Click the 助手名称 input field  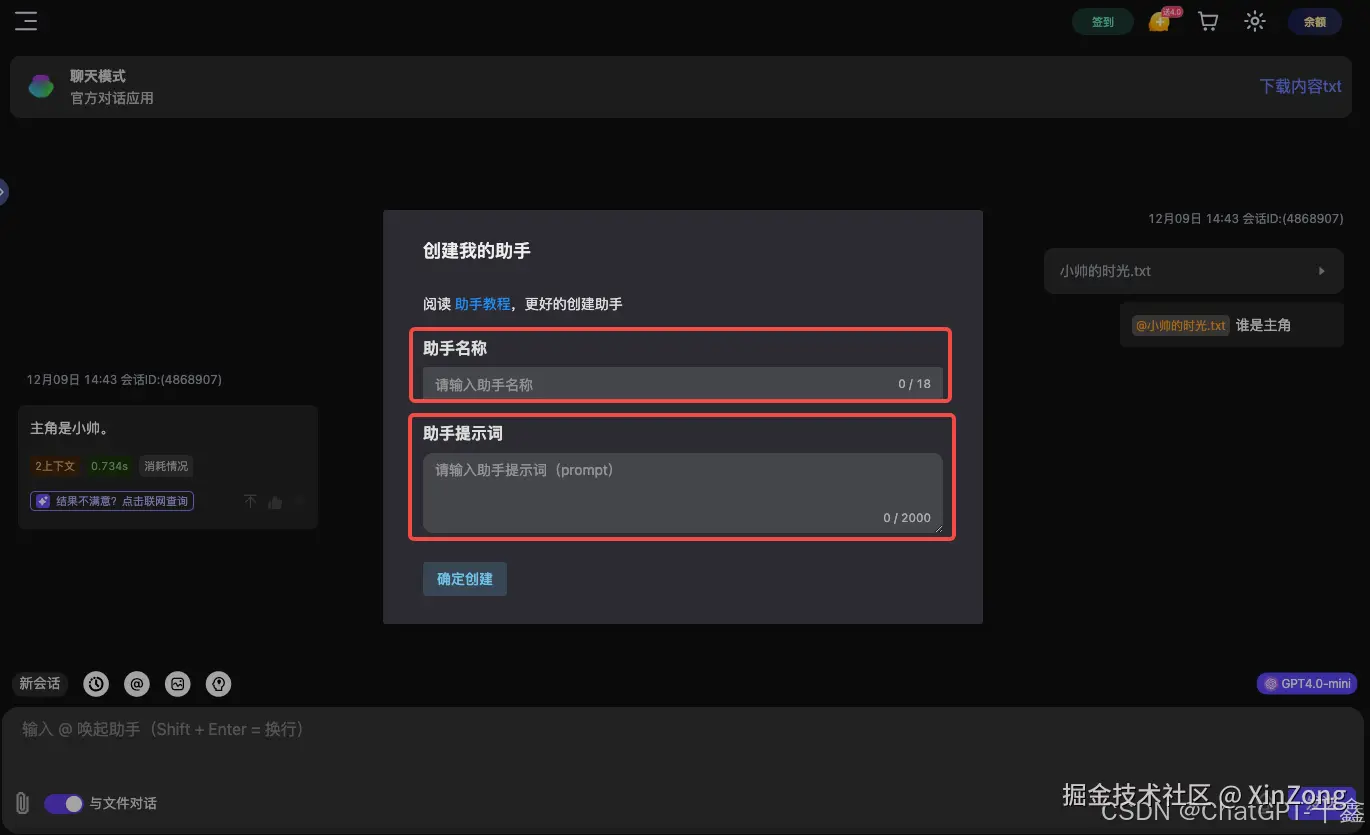[681, 383]
